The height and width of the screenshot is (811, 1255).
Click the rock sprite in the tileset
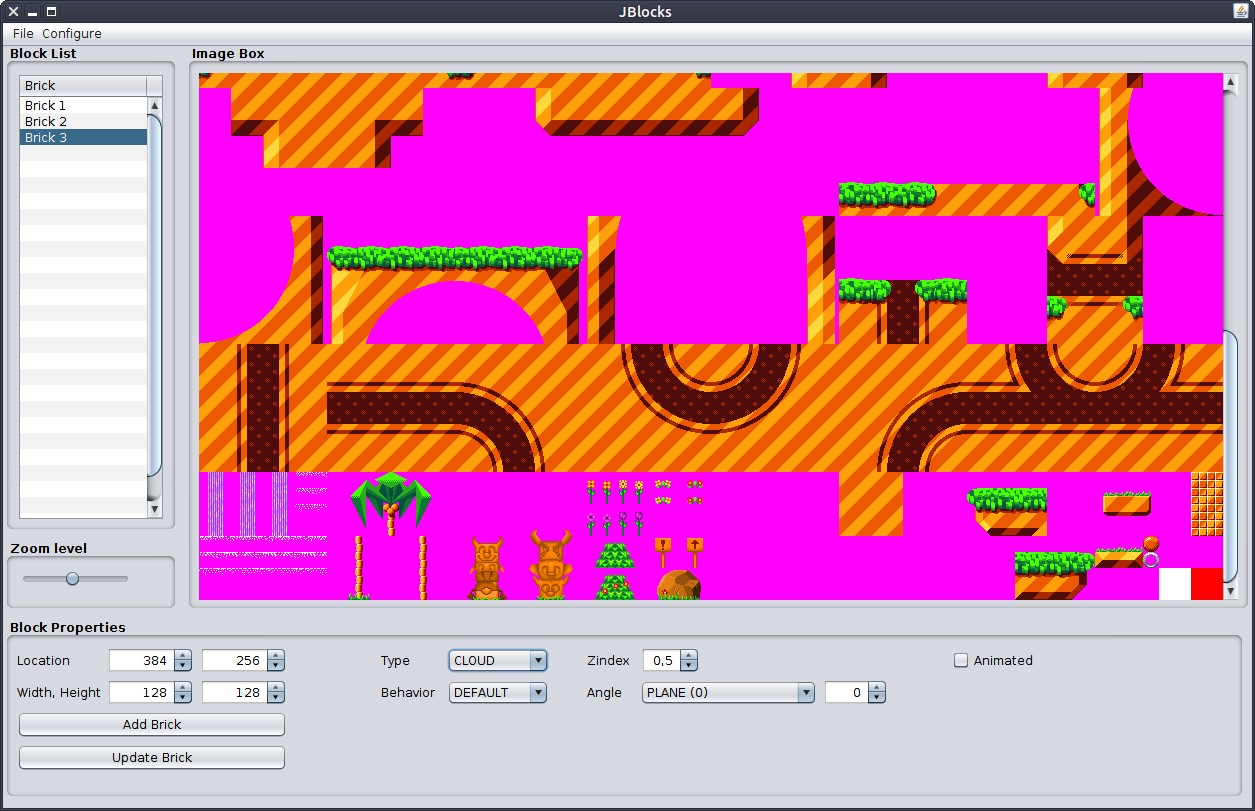[x=679, y=585]
